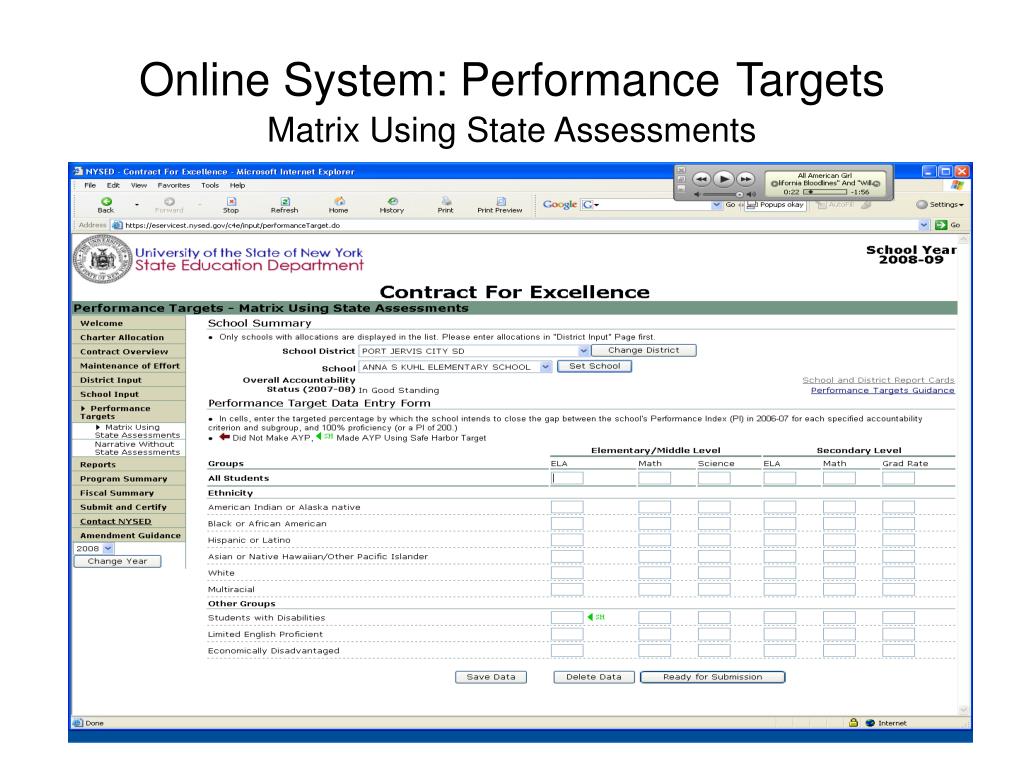Click the Internet zone globe icon
This screenshot has width=1024, height=768.
coord(869,723)
